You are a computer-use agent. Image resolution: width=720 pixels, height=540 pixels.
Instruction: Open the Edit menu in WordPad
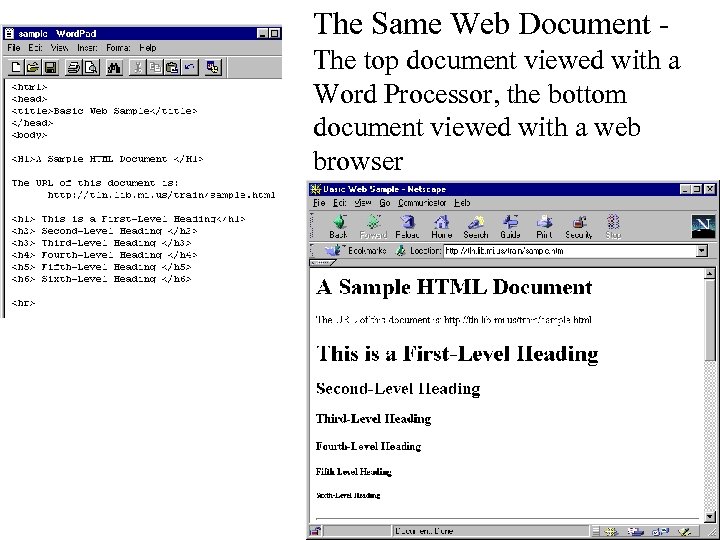pos(35,48)
